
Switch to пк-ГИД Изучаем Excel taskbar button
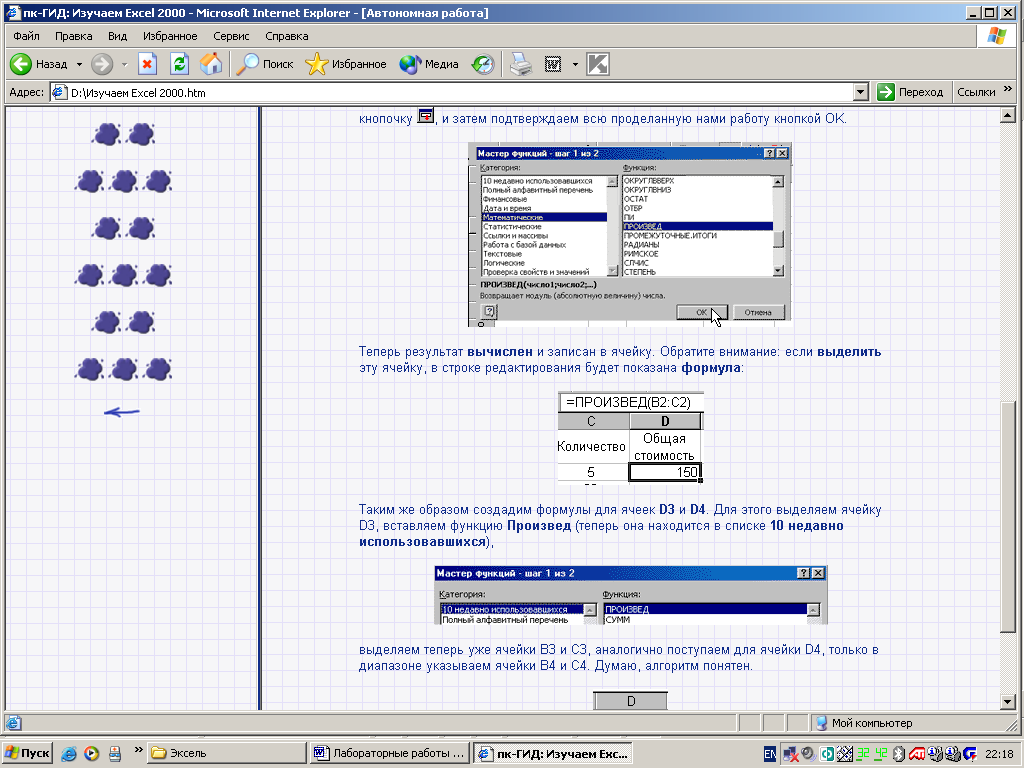click(553, 754)
